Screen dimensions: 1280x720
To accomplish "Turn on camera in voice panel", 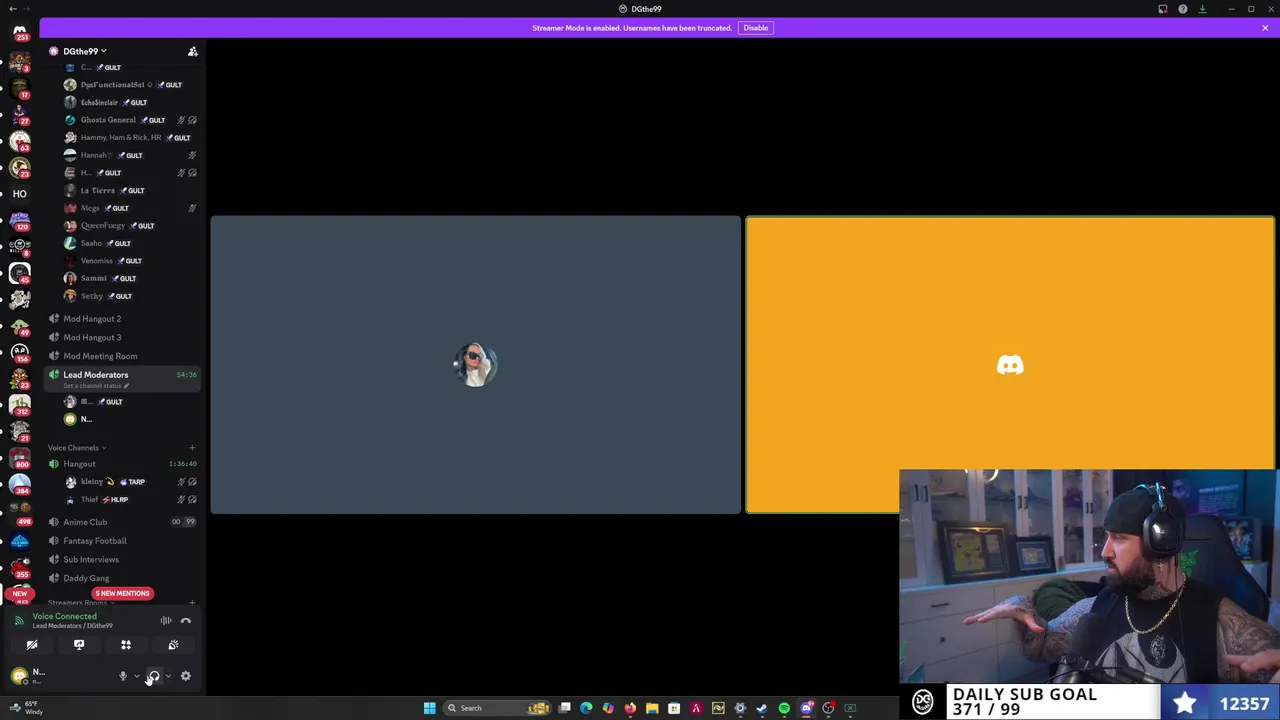I will pos(32,645).
